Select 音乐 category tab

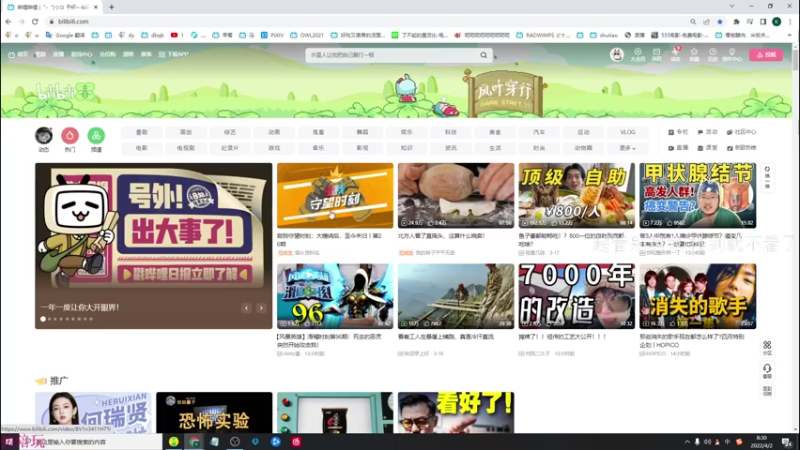click(318, 148)
